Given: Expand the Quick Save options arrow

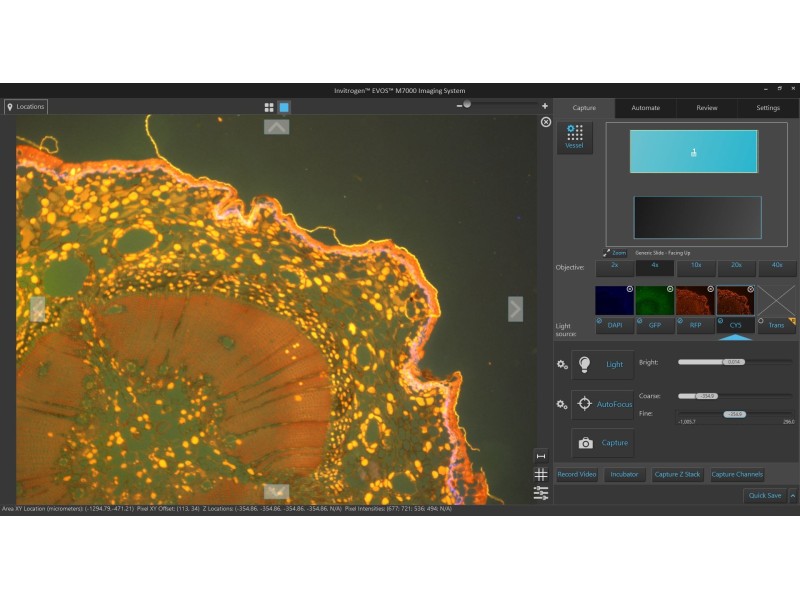Looking at the screenshot, I should click(x=792, y=495).
